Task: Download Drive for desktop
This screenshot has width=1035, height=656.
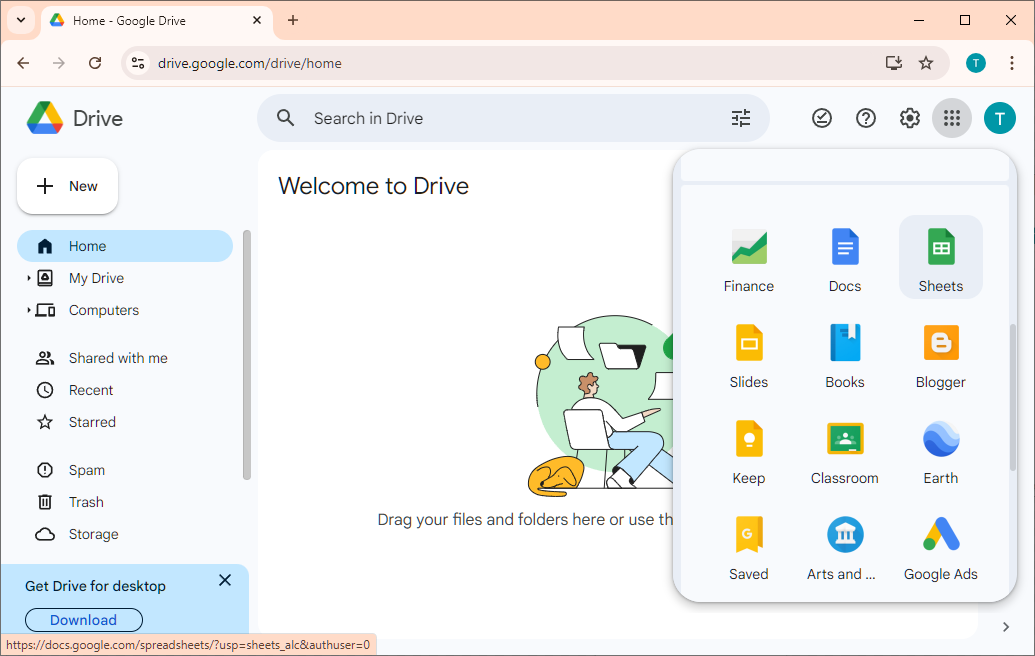Action: 83,619
